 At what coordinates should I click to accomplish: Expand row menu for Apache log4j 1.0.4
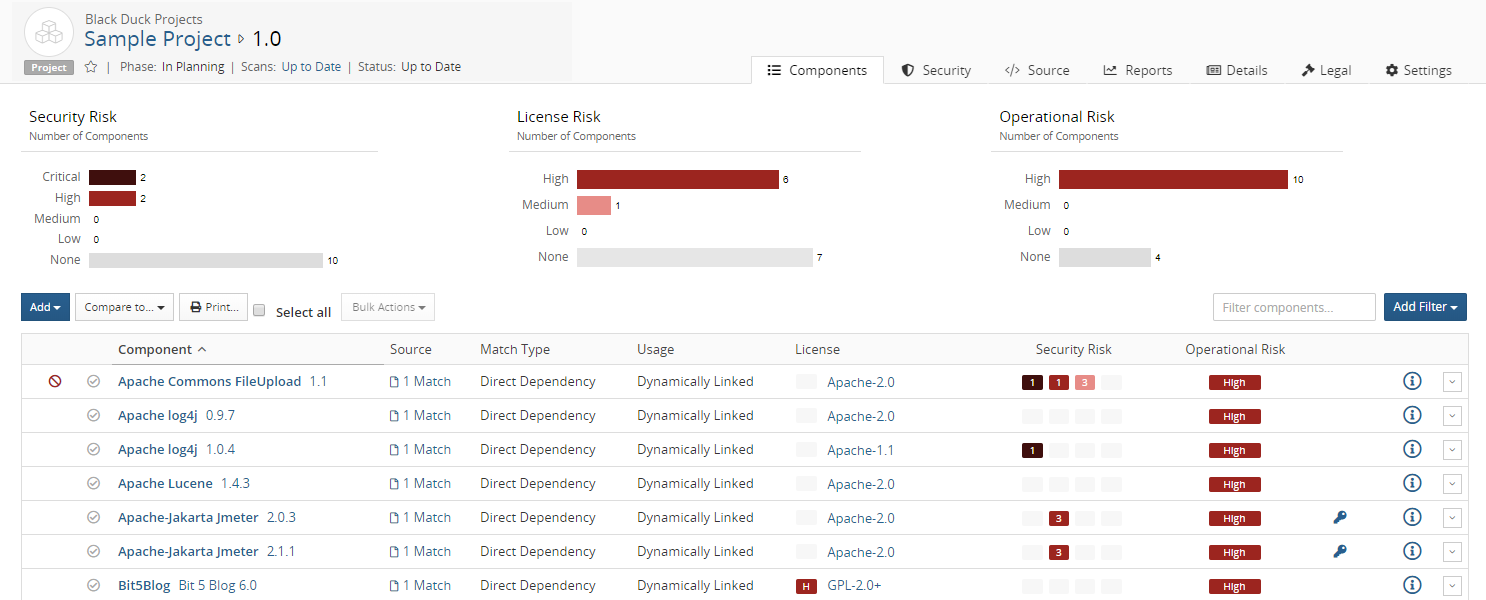(x=1452, y=450)
